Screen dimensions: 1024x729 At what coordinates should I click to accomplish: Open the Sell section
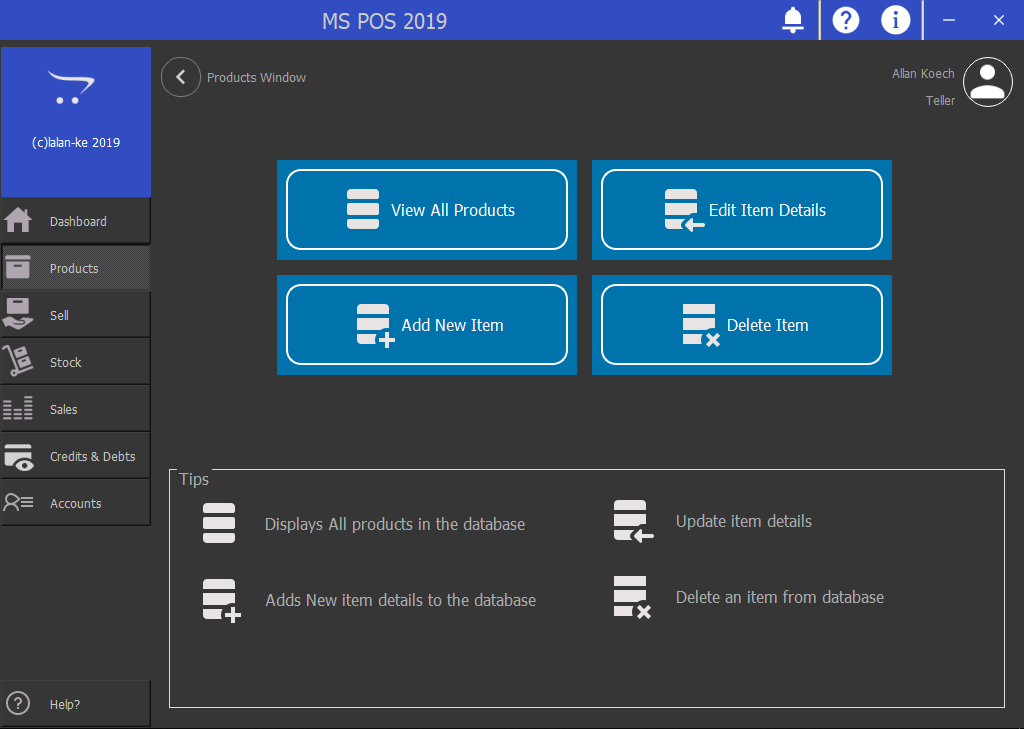pyautogui.click(x=76, y=314)
